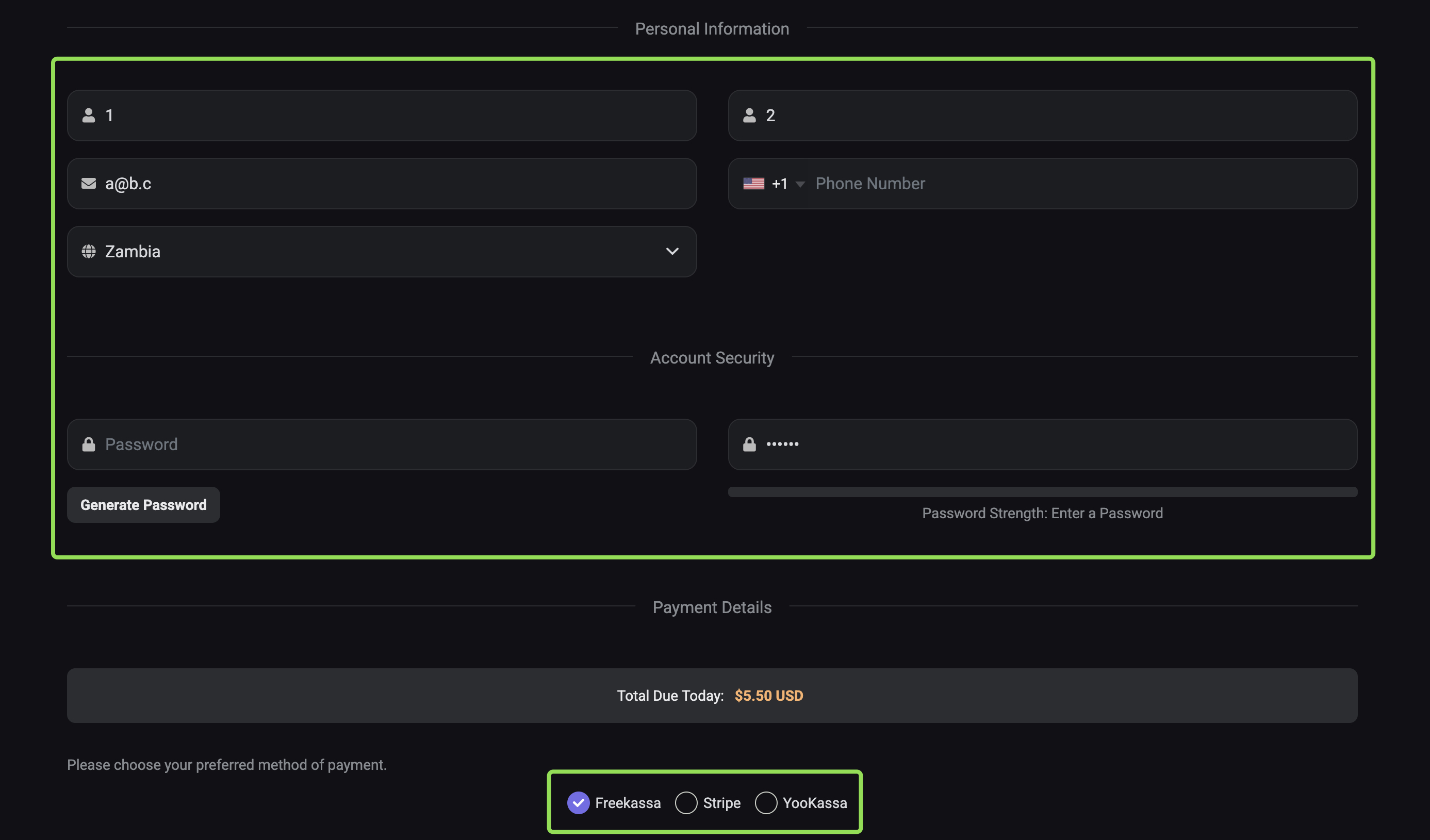The height and width of the screenshot is (840, 1430).
Task: Open the Zambia country dropdown chevron
Action: point(672,252)
